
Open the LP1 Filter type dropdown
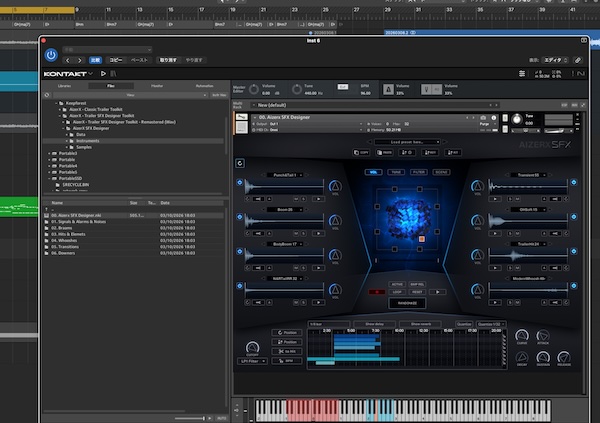click(x=252, y=361)
